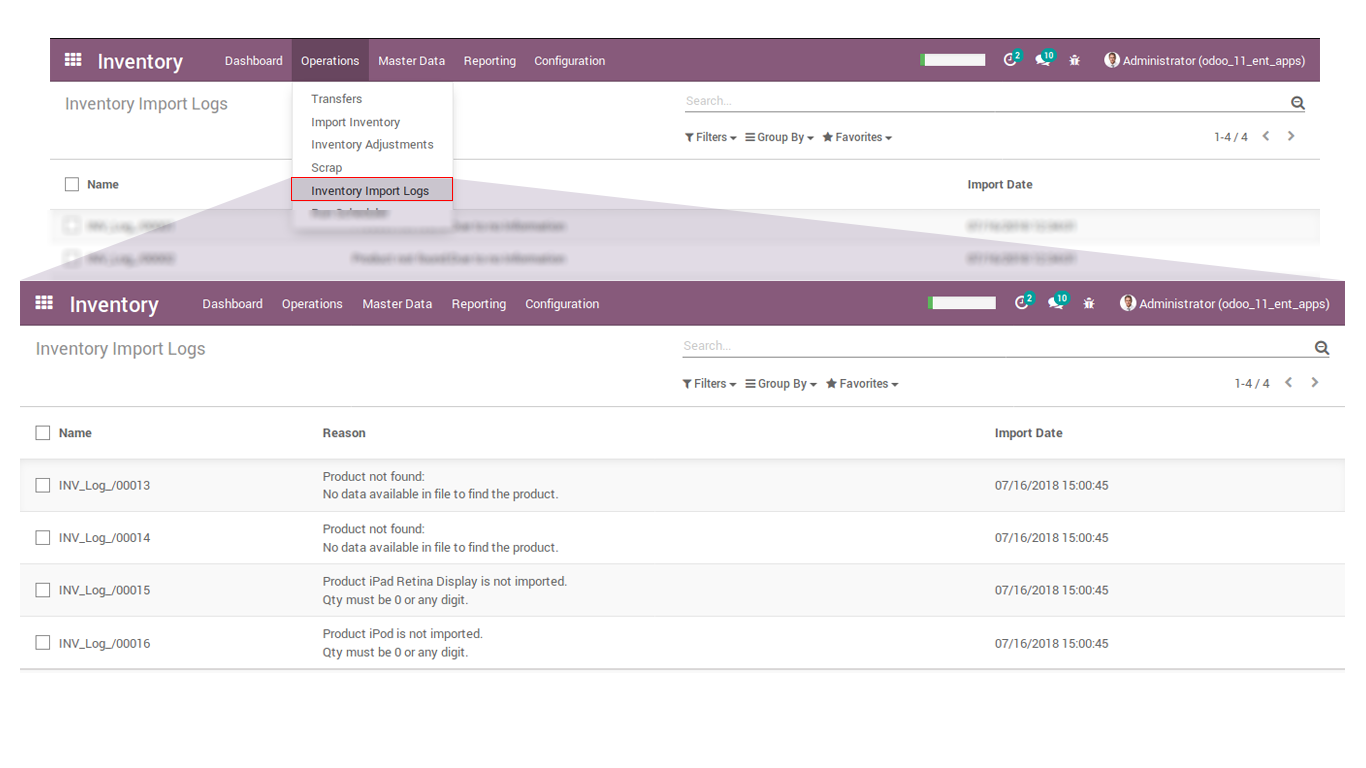Viewport: 1366px width, 768px height.
Task: Click the activities clock icon in the lower header
Action: point(1021,303)
